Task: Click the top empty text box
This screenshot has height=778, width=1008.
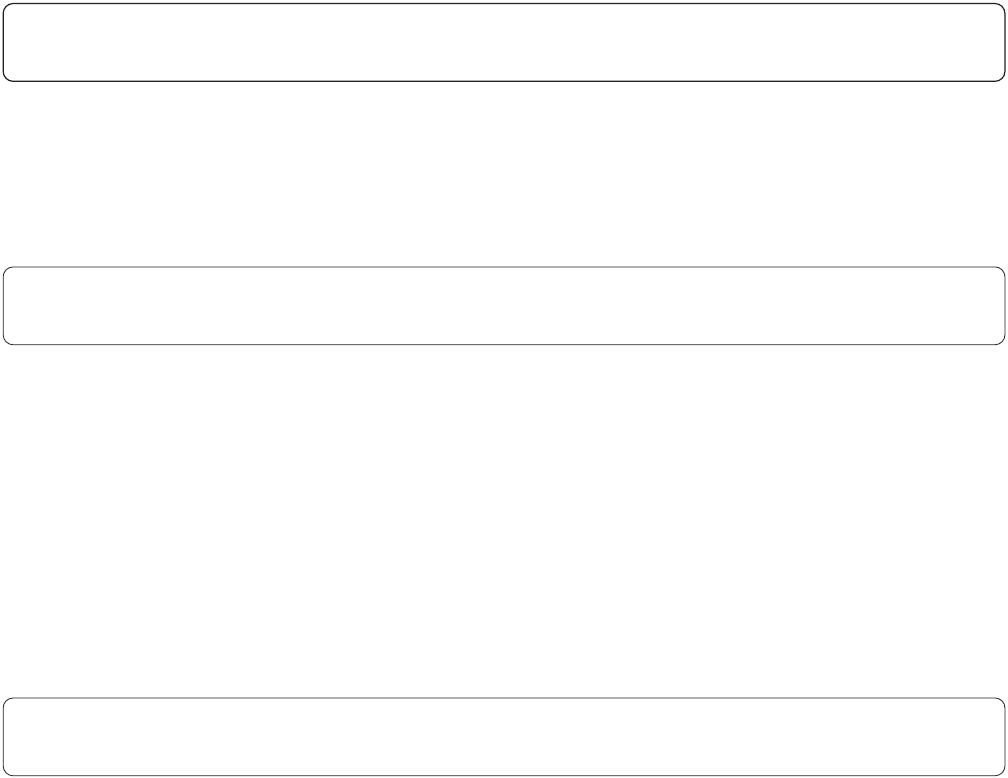Action: [504, 42]
